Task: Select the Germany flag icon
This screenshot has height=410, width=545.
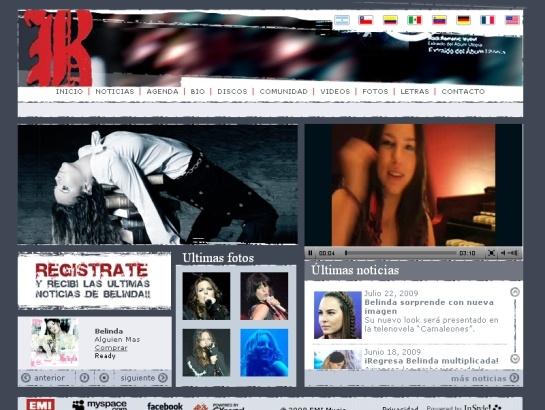Action: pyautogui.click(x=463, y=20)
